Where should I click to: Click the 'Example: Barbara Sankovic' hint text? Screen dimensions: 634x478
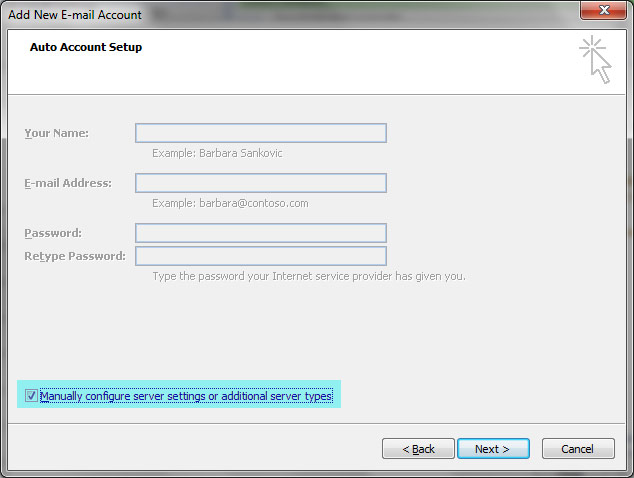[218, 153]
